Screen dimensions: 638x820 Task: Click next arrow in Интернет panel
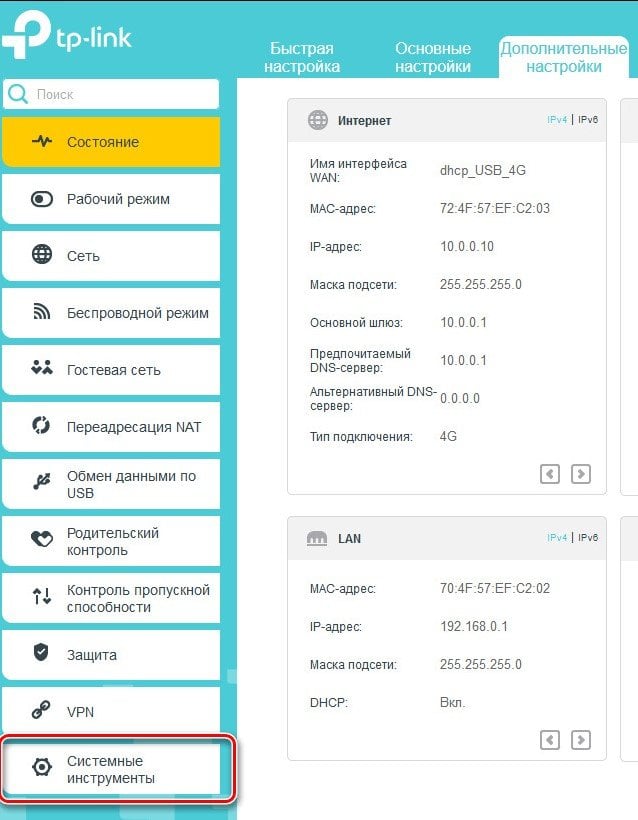pyautogui.click(x=581, y=474)
